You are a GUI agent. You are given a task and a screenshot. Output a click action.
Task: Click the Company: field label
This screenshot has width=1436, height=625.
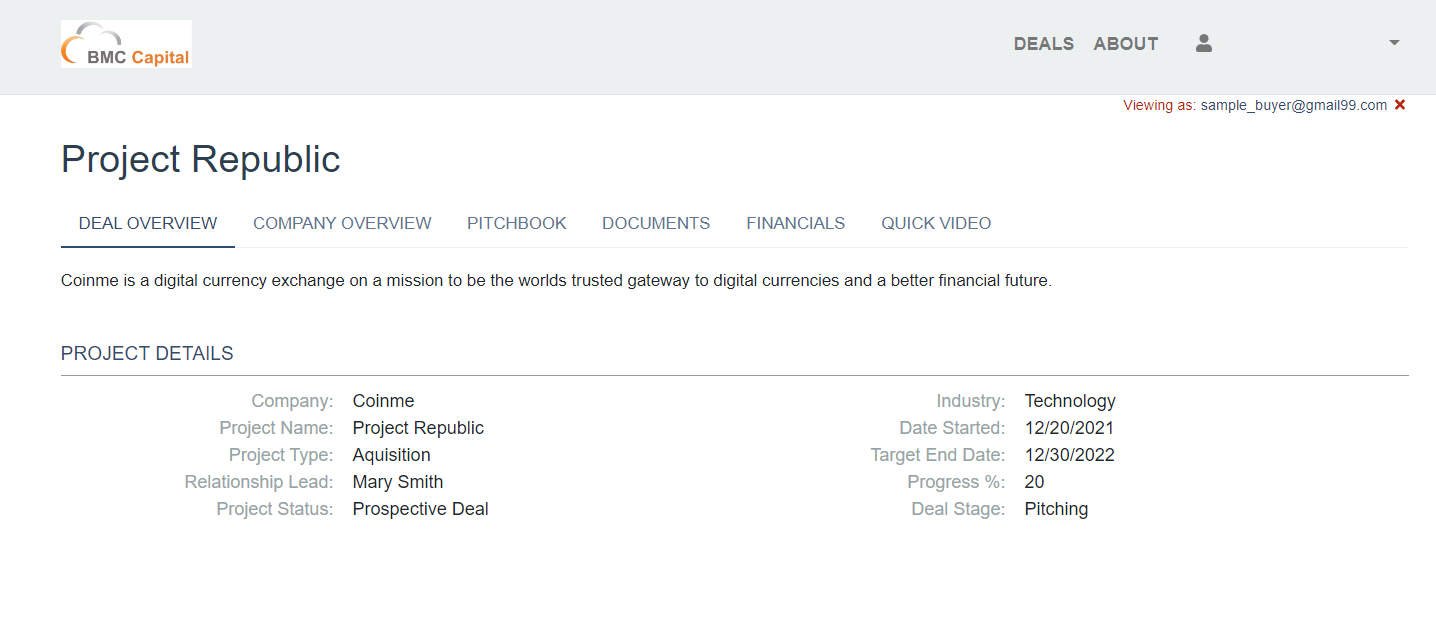coord(292,401)
